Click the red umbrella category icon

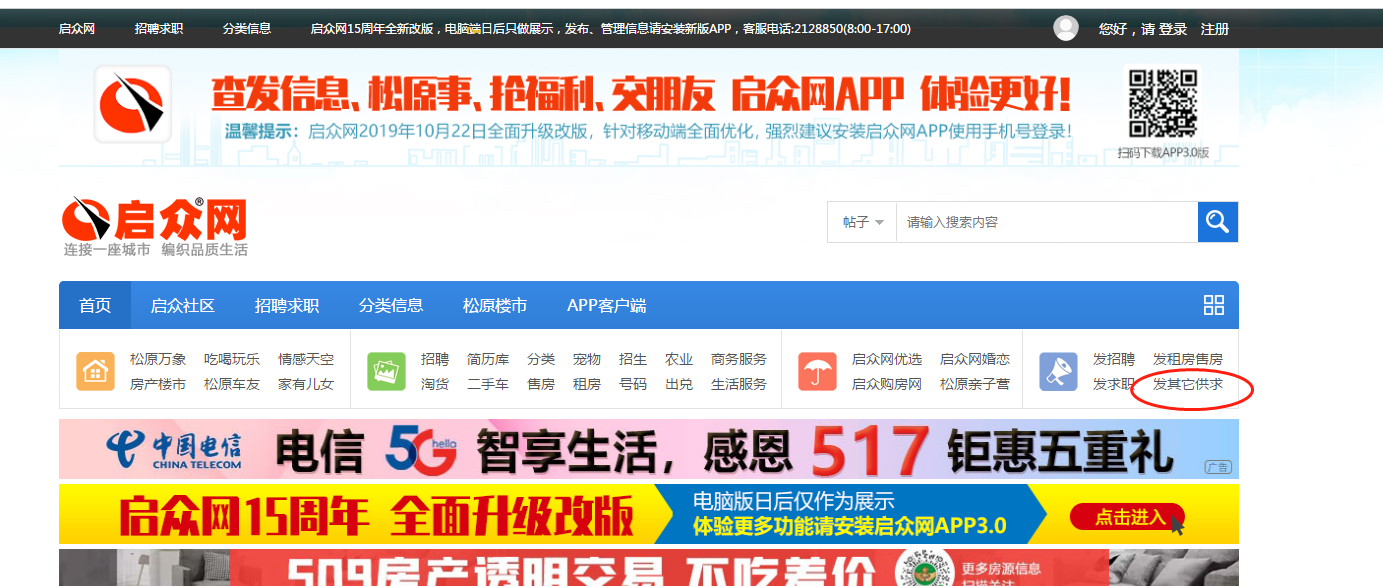click(817, 372)
